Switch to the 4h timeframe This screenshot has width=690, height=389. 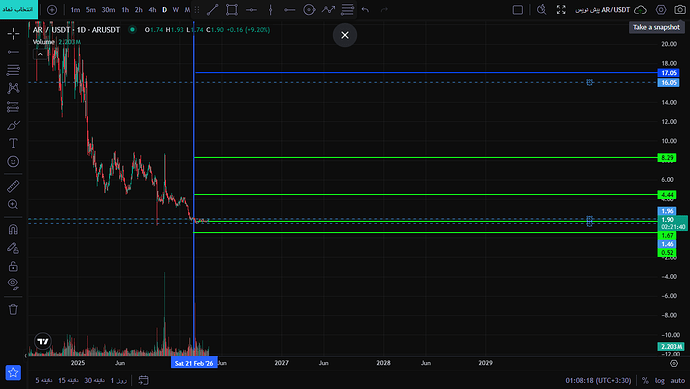point(152,10)
